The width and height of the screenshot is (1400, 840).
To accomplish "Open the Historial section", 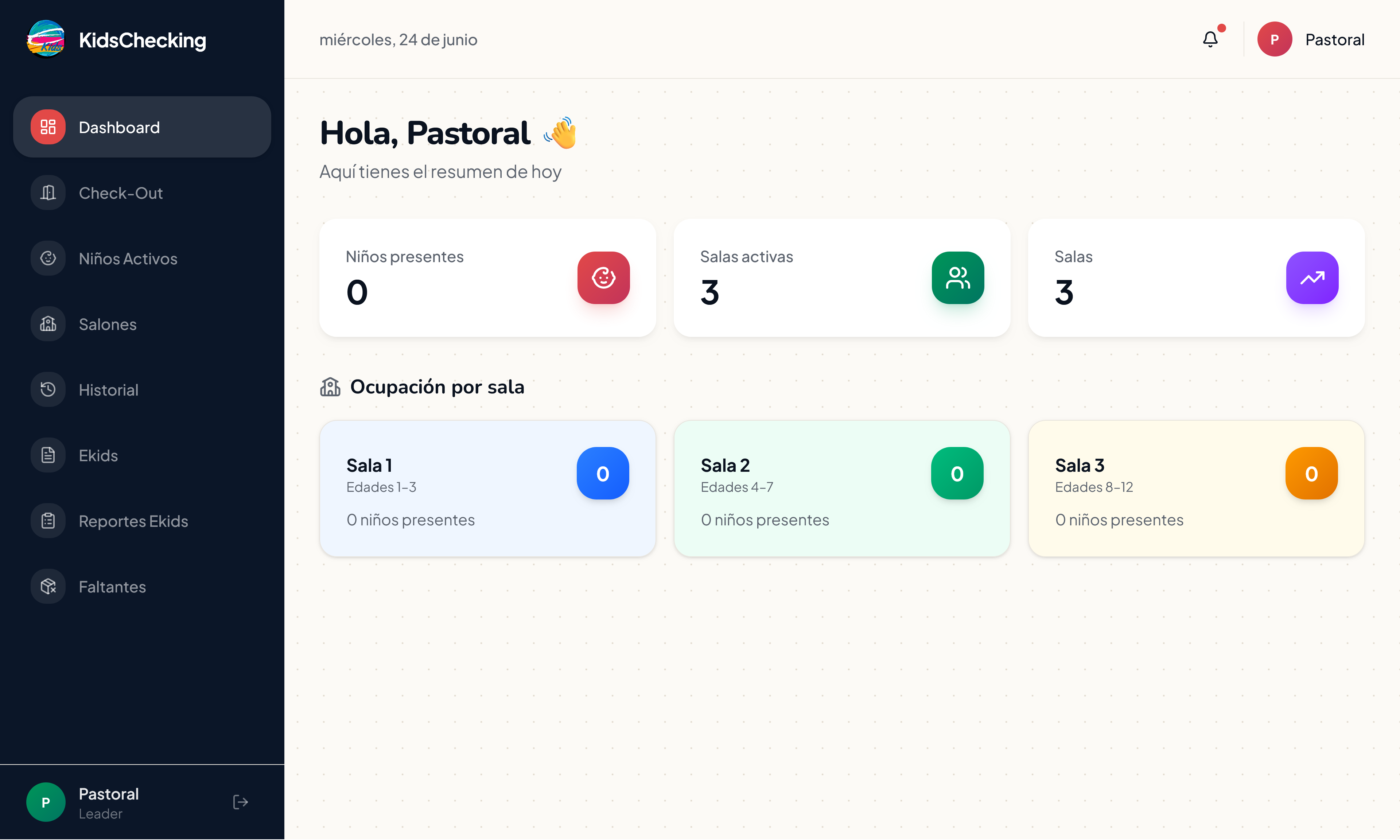I will click(142, 389).
